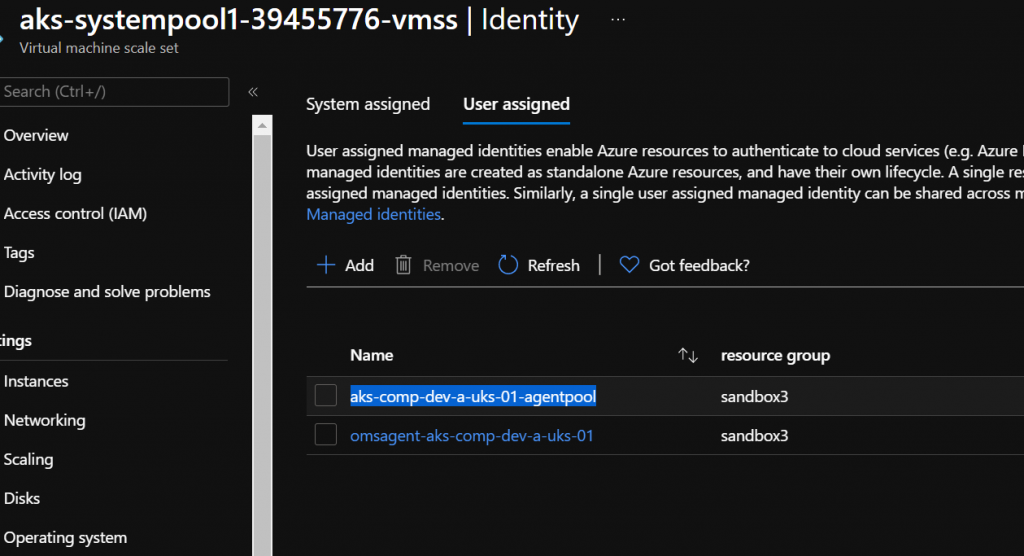
Task: Open the Networking settings page
Action: [45, 420]
